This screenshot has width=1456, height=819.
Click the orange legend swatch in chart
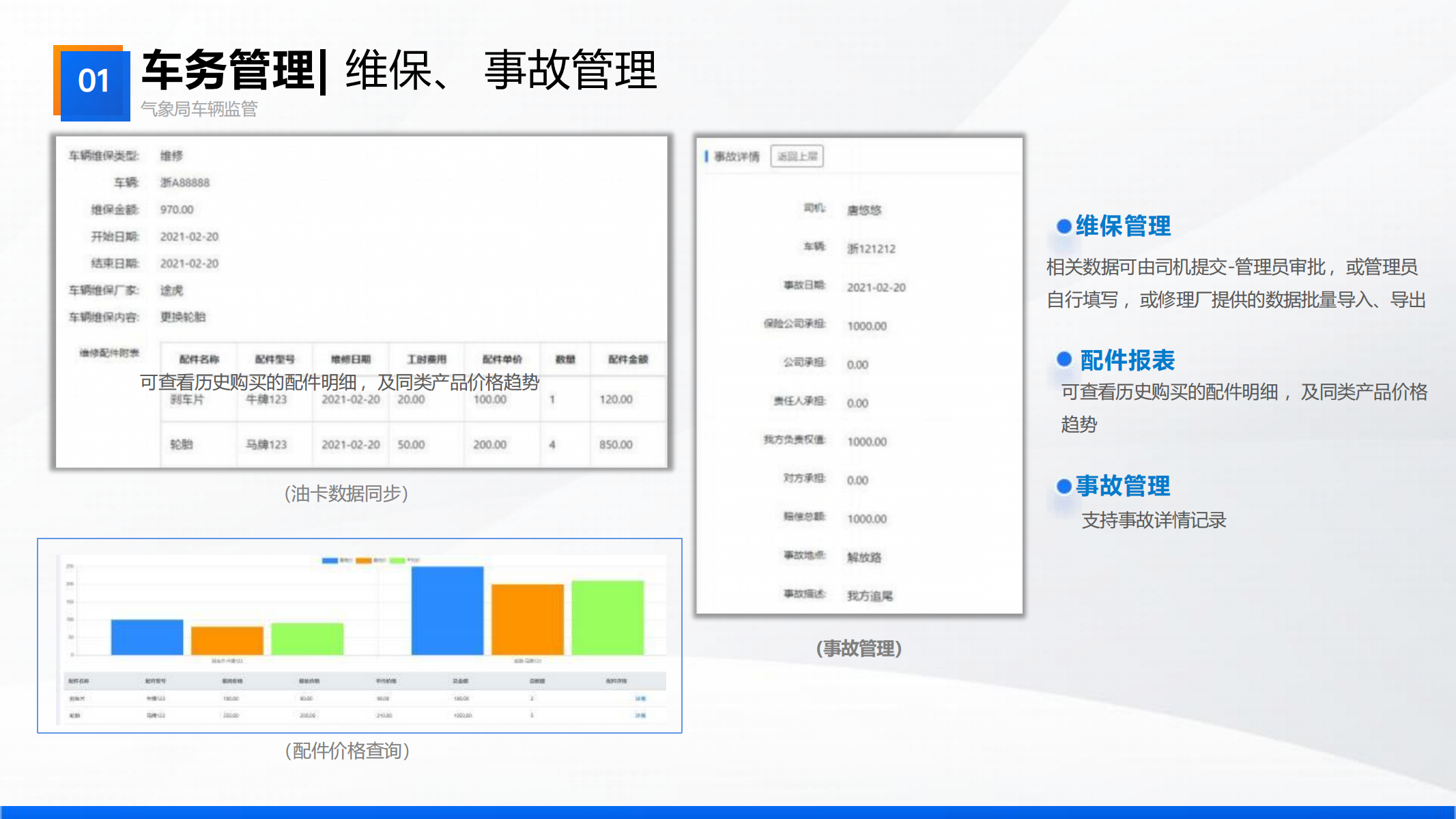tap(363, 560)
